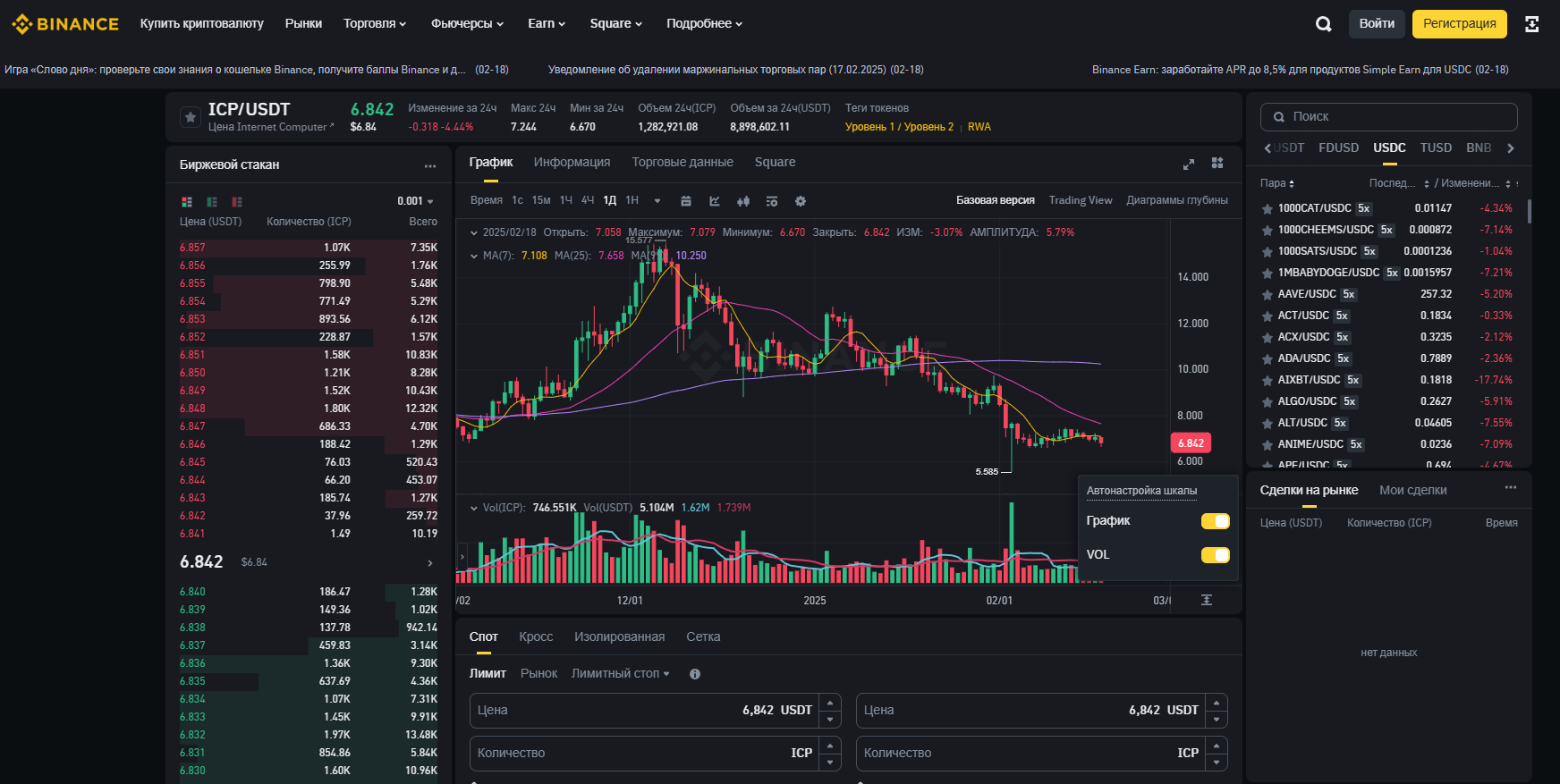Open the chart display options list icon
The height and width of the screenshot is (784, 1560).
[x=772, y=201]
